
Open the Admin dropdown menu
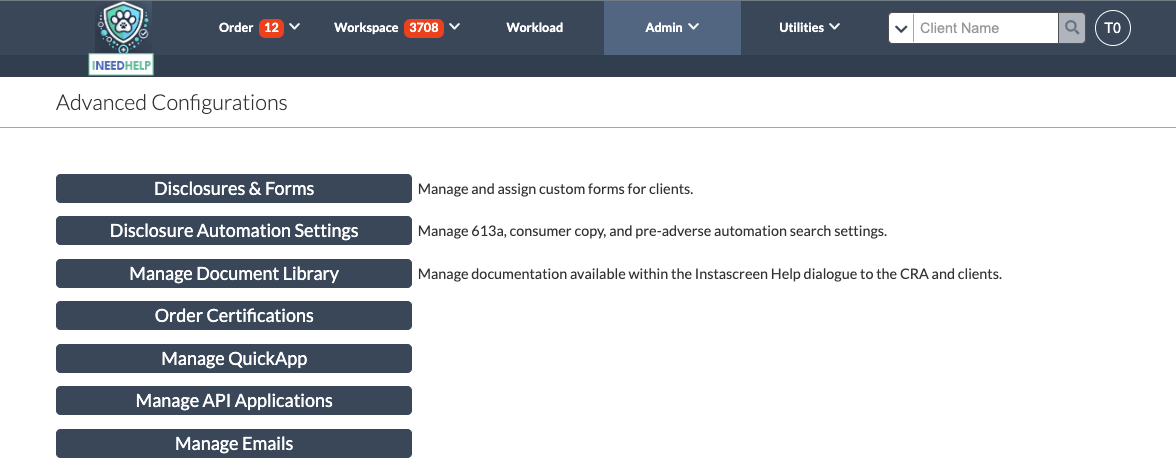click(672, 28)
